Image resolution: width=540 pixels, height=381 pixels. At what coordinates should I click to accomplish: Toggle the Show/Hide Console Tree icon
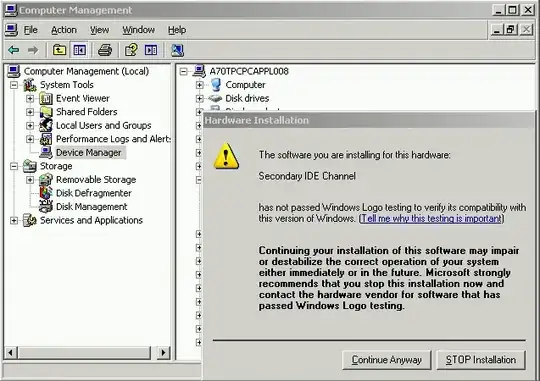point(80,50)
